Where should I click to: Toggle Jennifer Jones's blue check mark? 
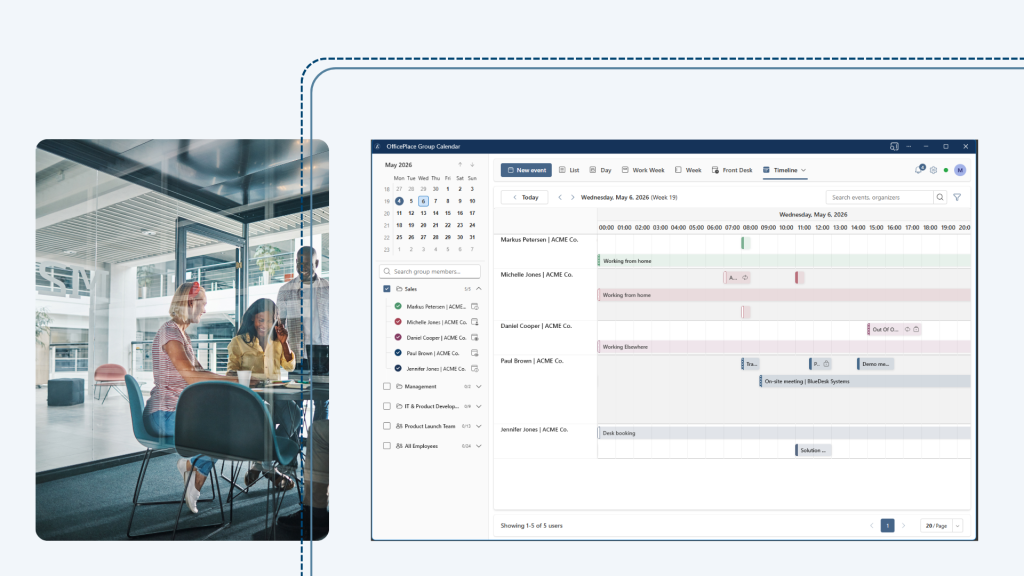tap(398, 369)
